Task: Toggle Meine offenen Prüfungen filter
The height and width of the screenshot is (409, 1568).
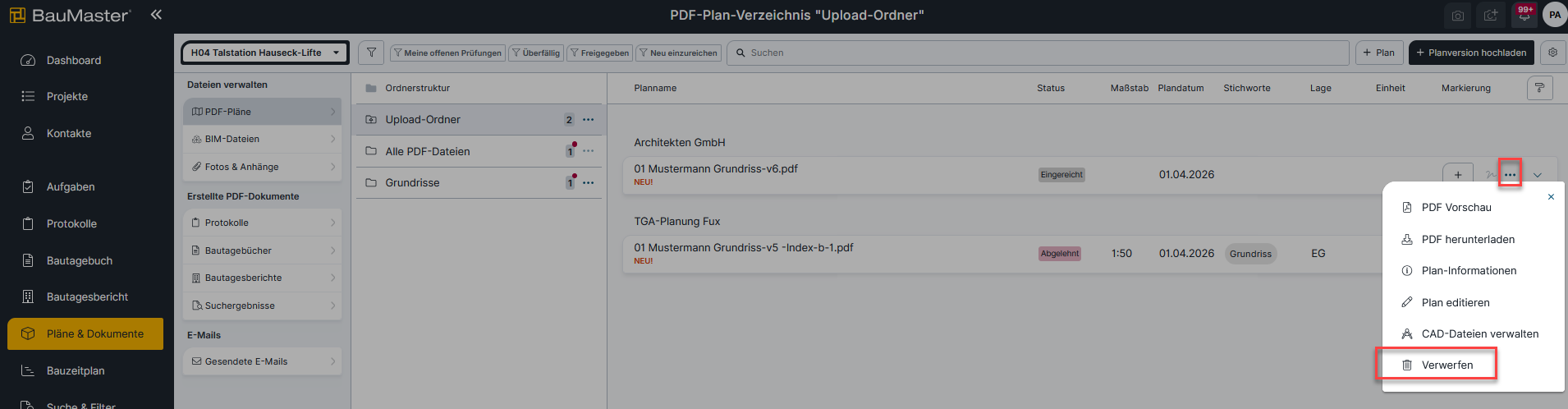Action: pos(447,53)
